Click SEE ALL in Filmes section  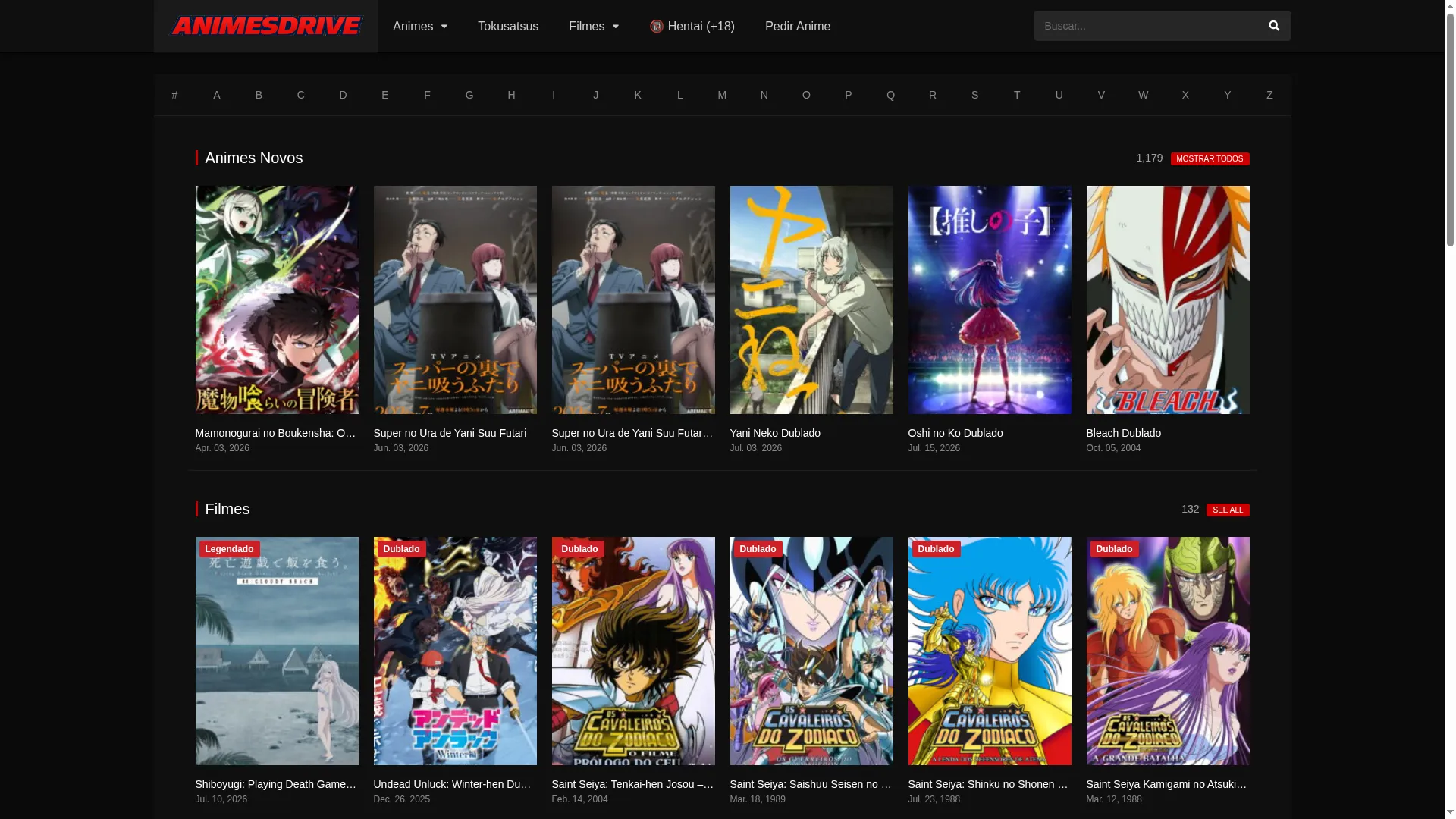point(1228,510)
